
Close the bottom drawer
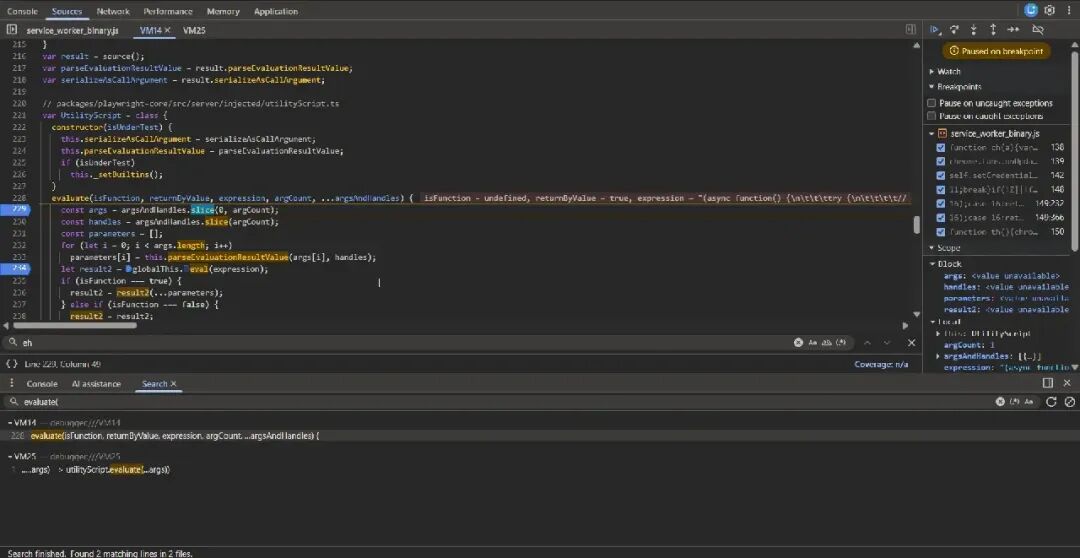(x=1067, y=383)
